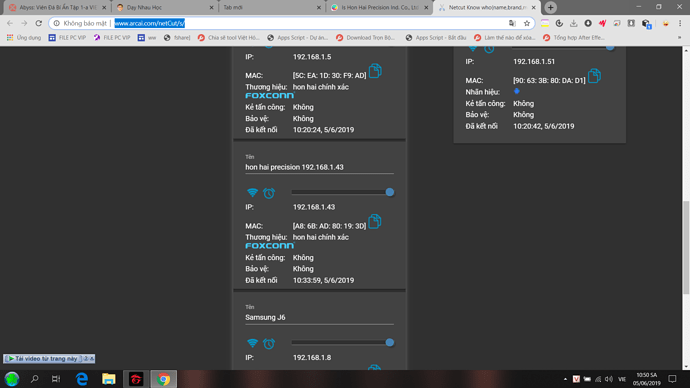Open a new browser tab
Image resolution: width=690 pixels, height=388 pixels.
pos(551,7)
